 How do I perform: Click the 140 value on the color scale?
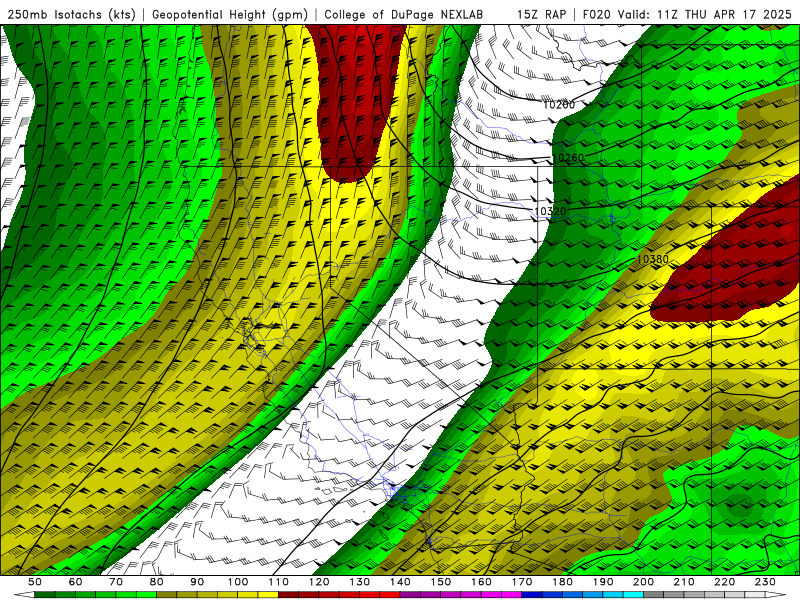point(401,582)
